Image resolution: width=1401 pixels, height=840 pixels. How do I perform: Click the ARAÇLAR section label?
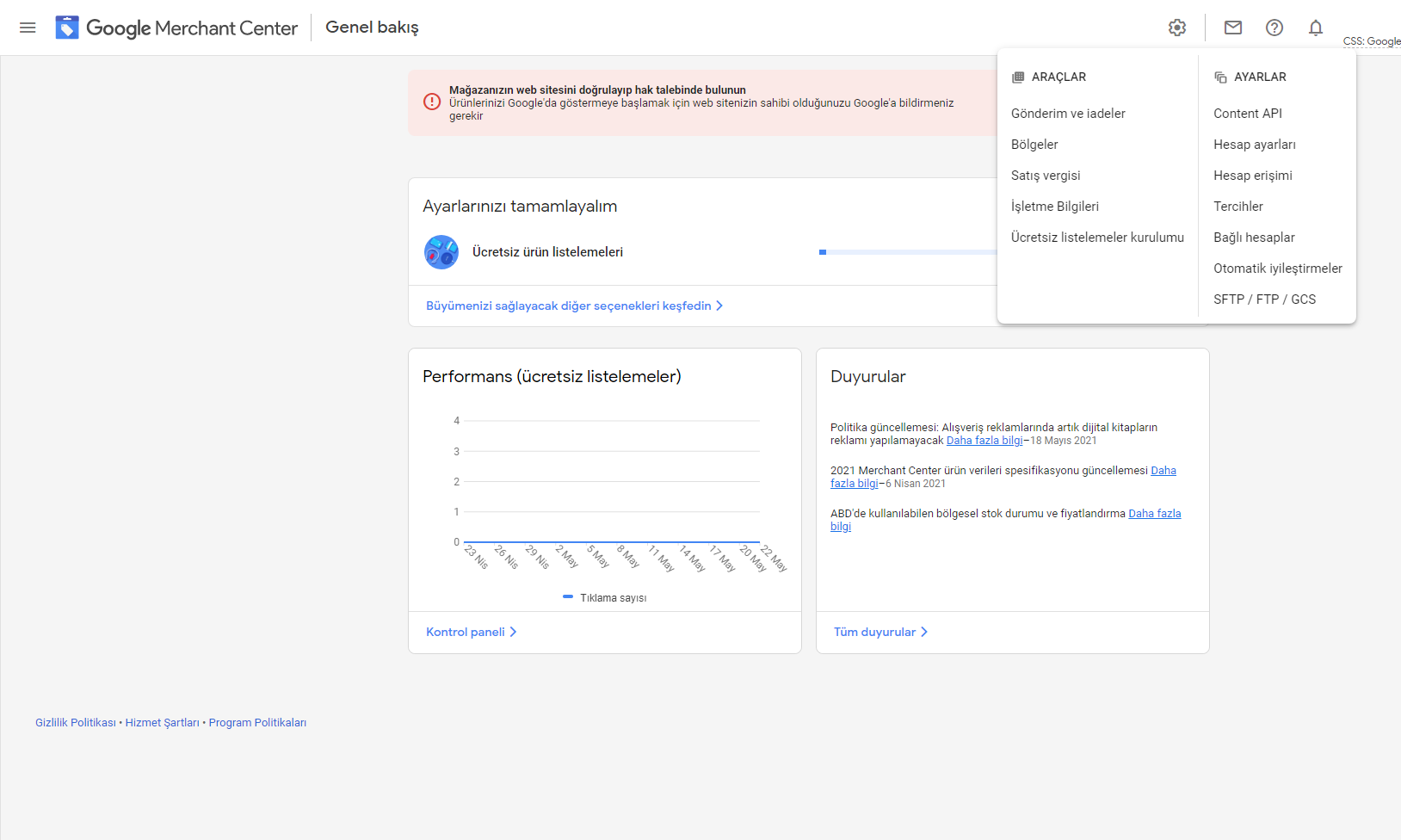click(1058, 77)
